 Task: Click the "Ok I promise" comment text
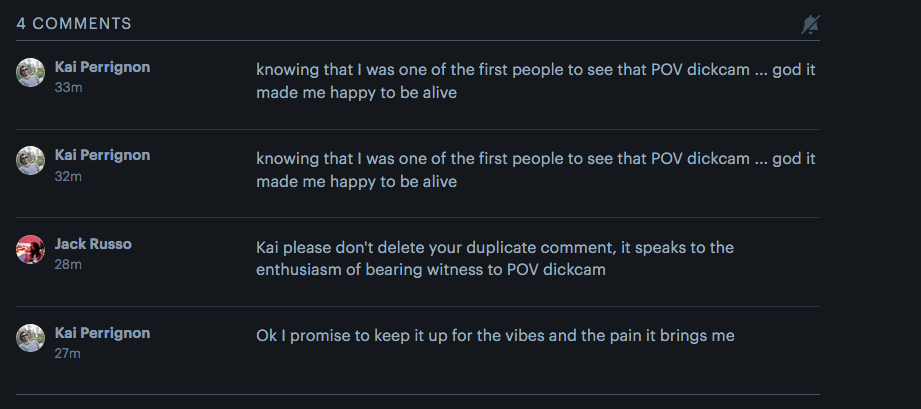point(495,336)
